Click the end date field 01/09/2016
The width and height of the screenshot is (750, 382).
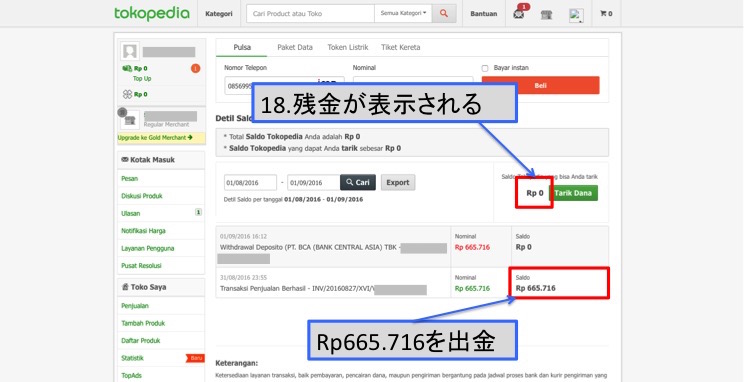(x=313, y=183)
